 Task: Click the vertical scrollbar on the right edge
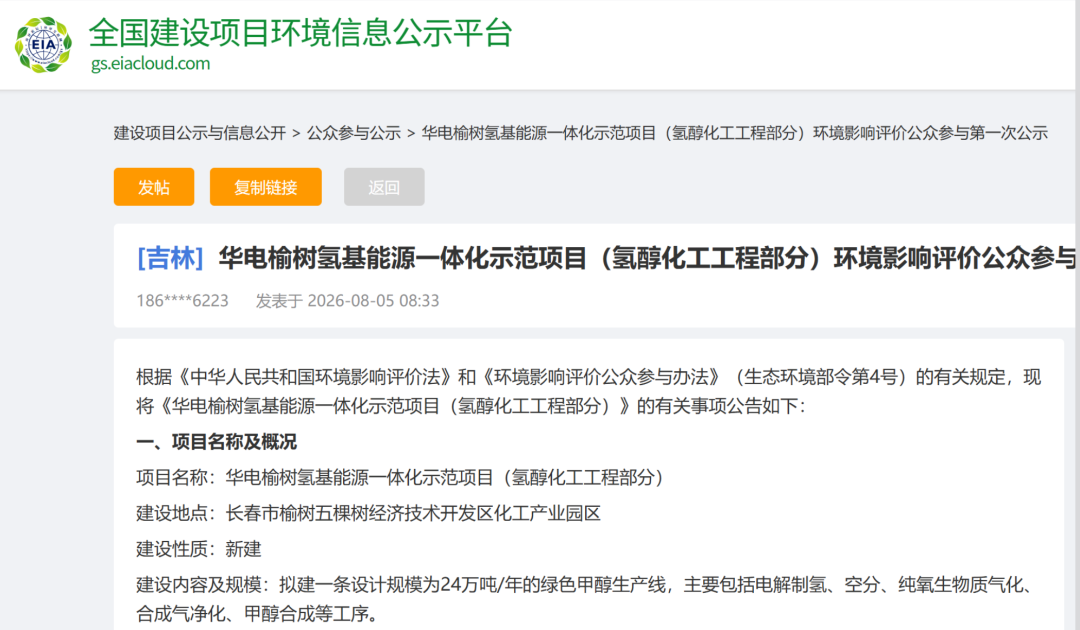[x=1077, y=315]
